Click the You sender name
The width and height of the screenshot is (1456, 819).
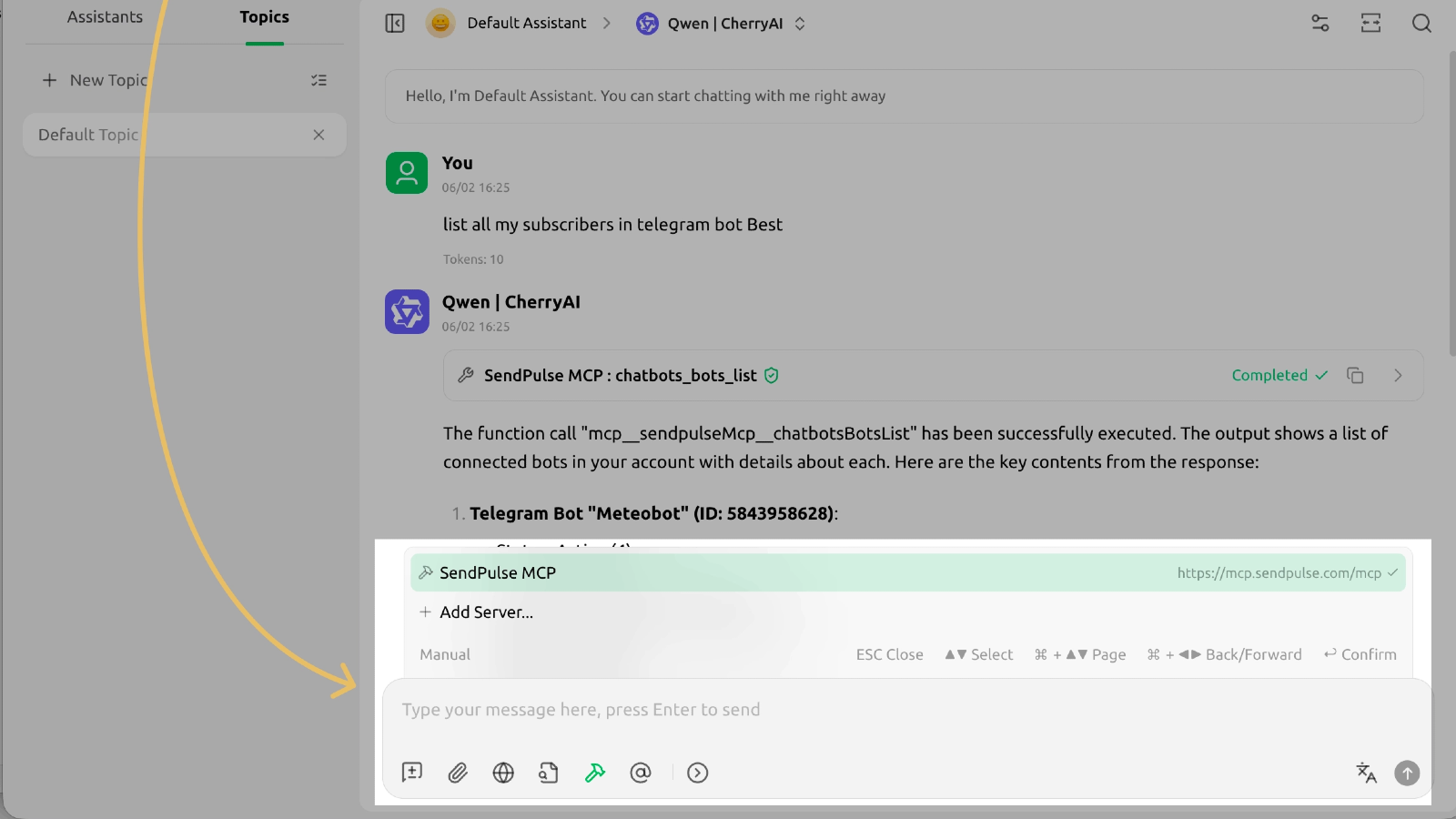pos(458,163)
